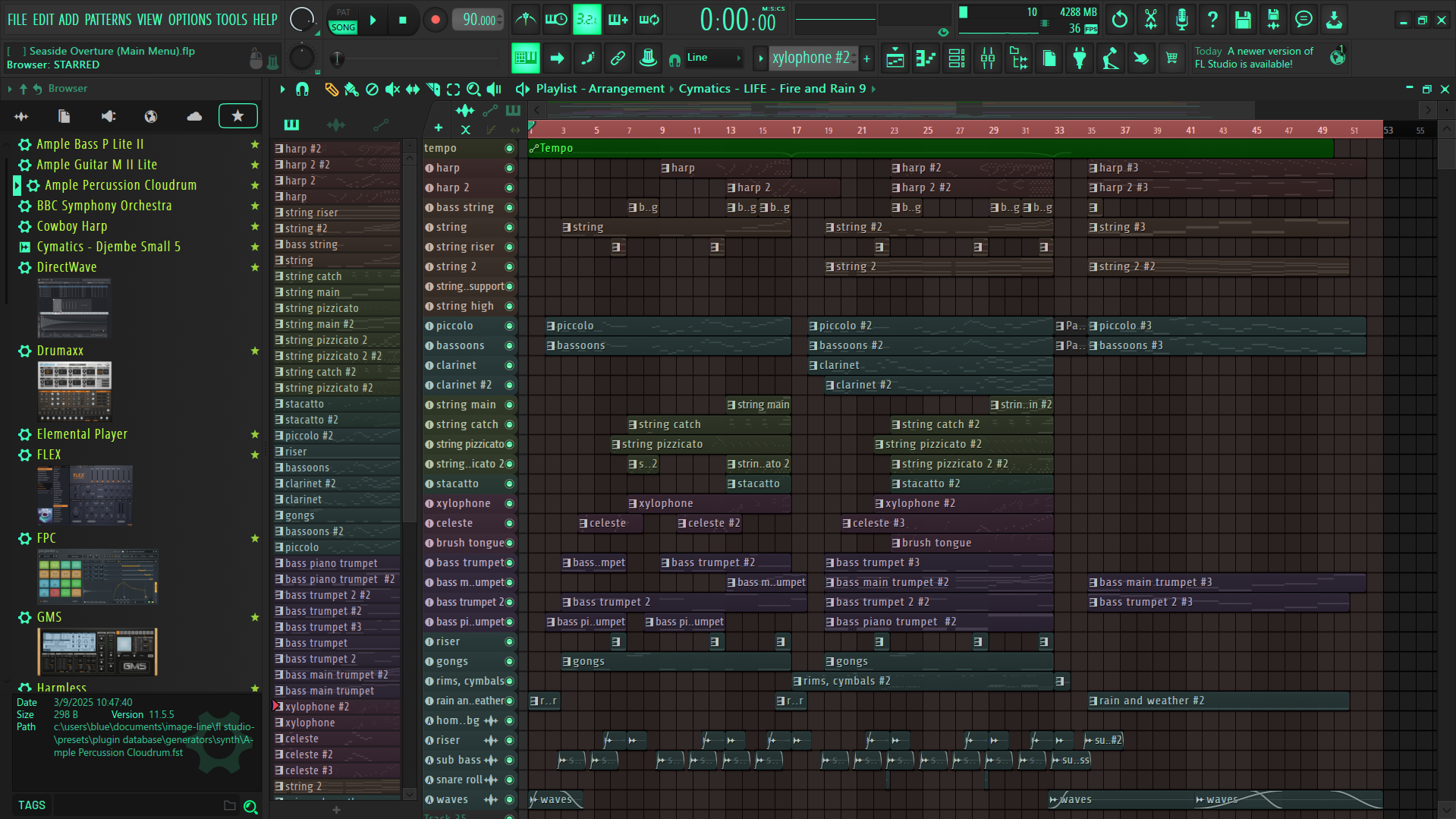The image size is (1456, 819).
Task: Select the Paint brush tool in the playlist
Action: tap(351, 89)
